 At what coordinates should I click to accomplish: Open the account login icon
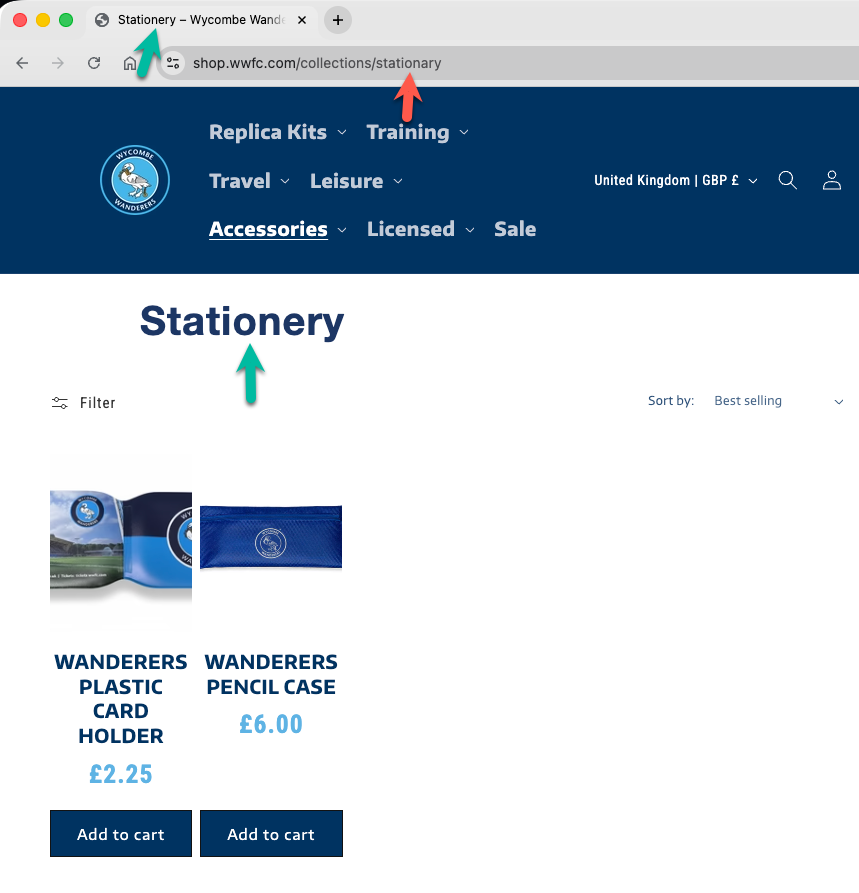tap(831, 180)
